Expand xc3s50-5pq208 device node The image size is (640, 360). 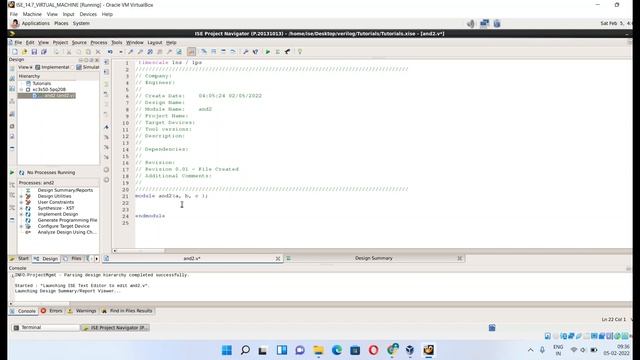[x=21, y=89]
